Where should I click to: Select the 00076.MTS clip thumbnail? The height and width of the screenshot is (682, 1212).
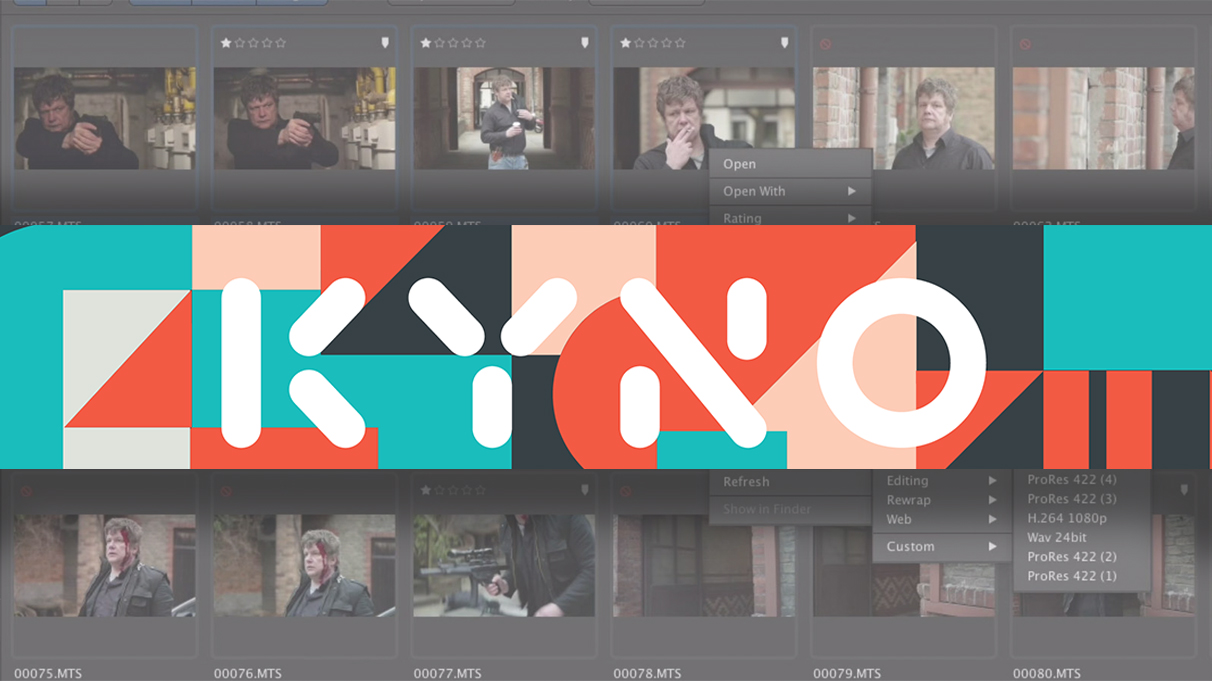(304, 566)
